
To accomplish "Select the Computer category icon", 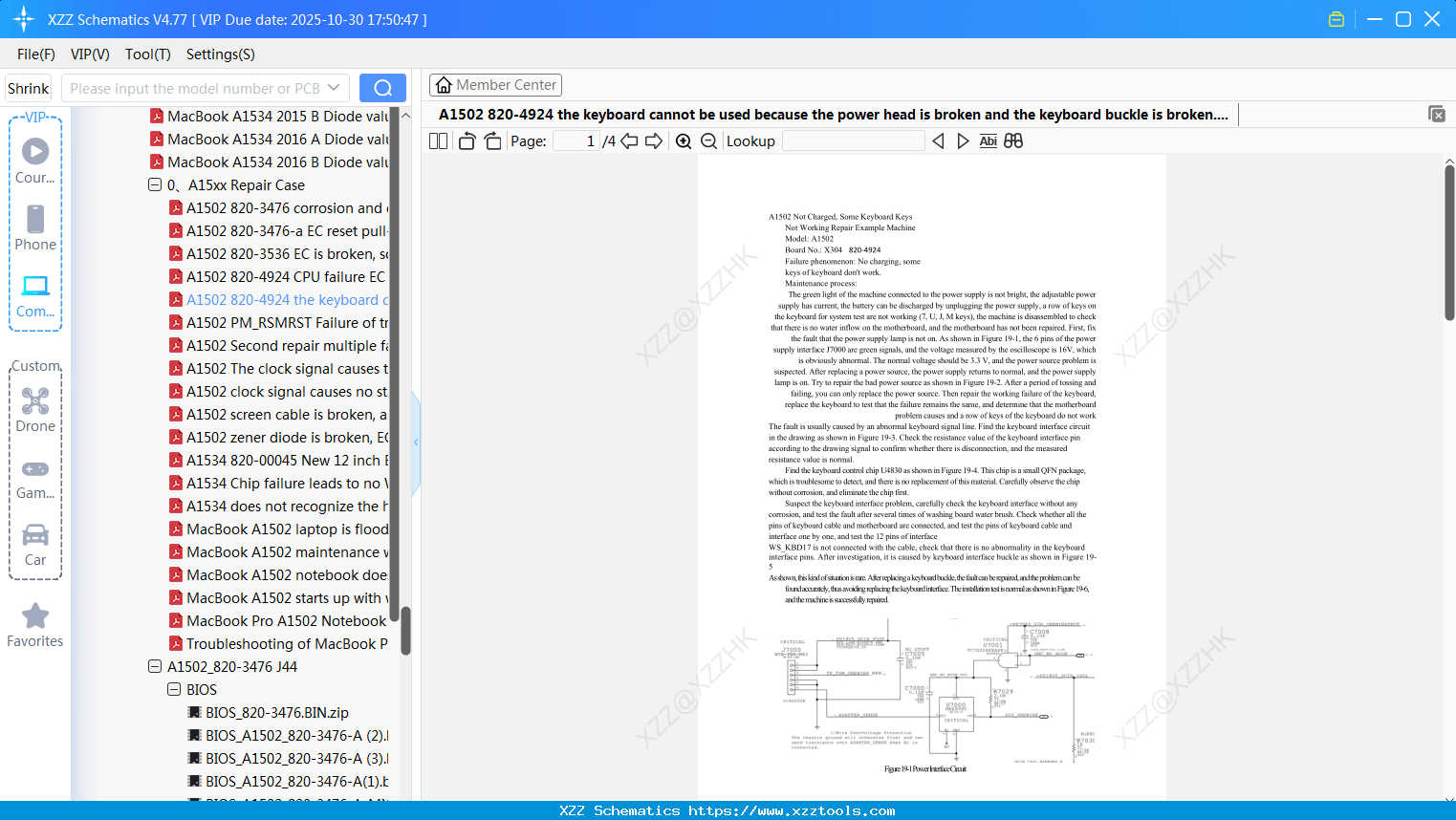I will click(35, 295).
